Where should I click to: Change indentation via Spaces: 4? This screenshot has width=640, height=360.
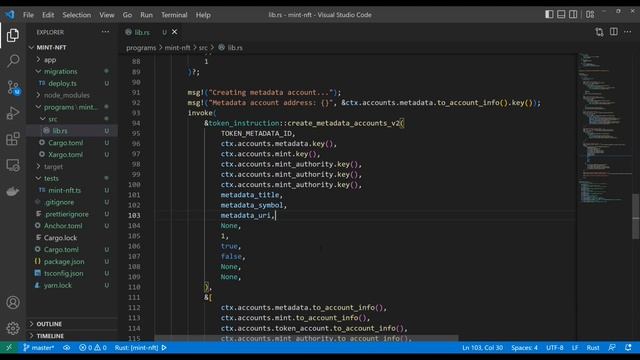(x=524, y=348)
